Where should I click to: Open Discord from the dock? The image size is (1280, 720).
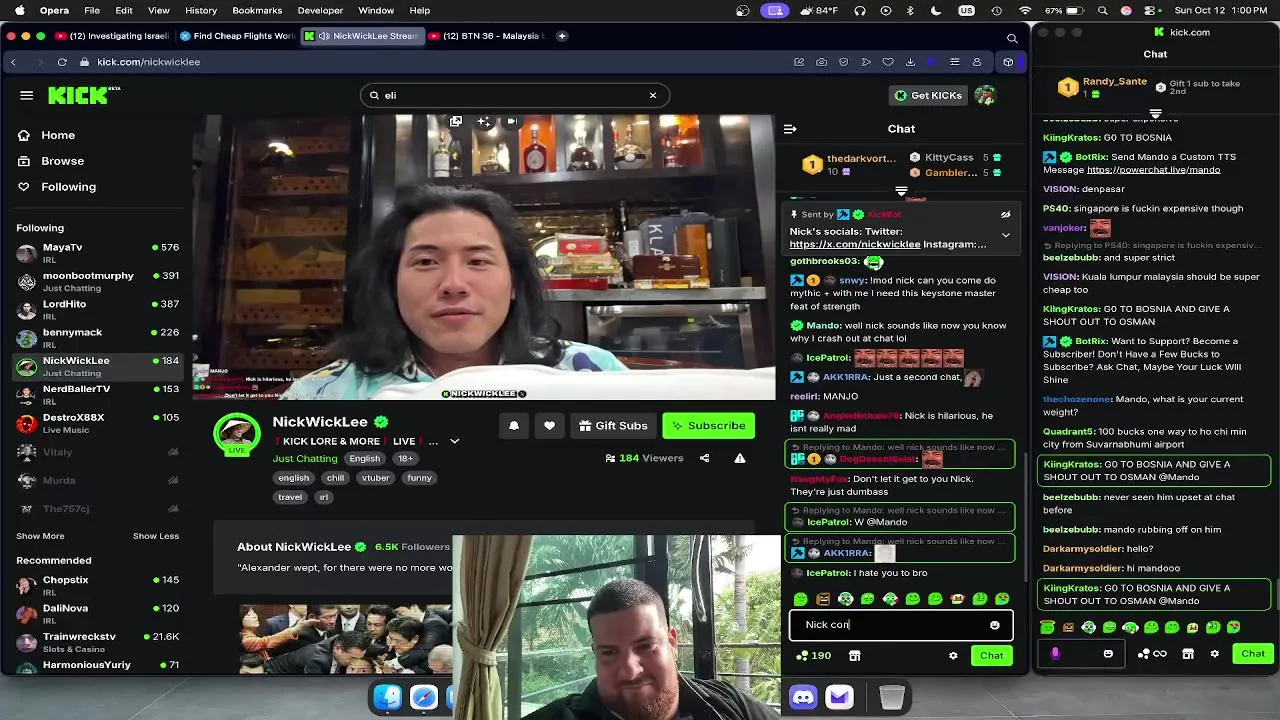[803, 697]
